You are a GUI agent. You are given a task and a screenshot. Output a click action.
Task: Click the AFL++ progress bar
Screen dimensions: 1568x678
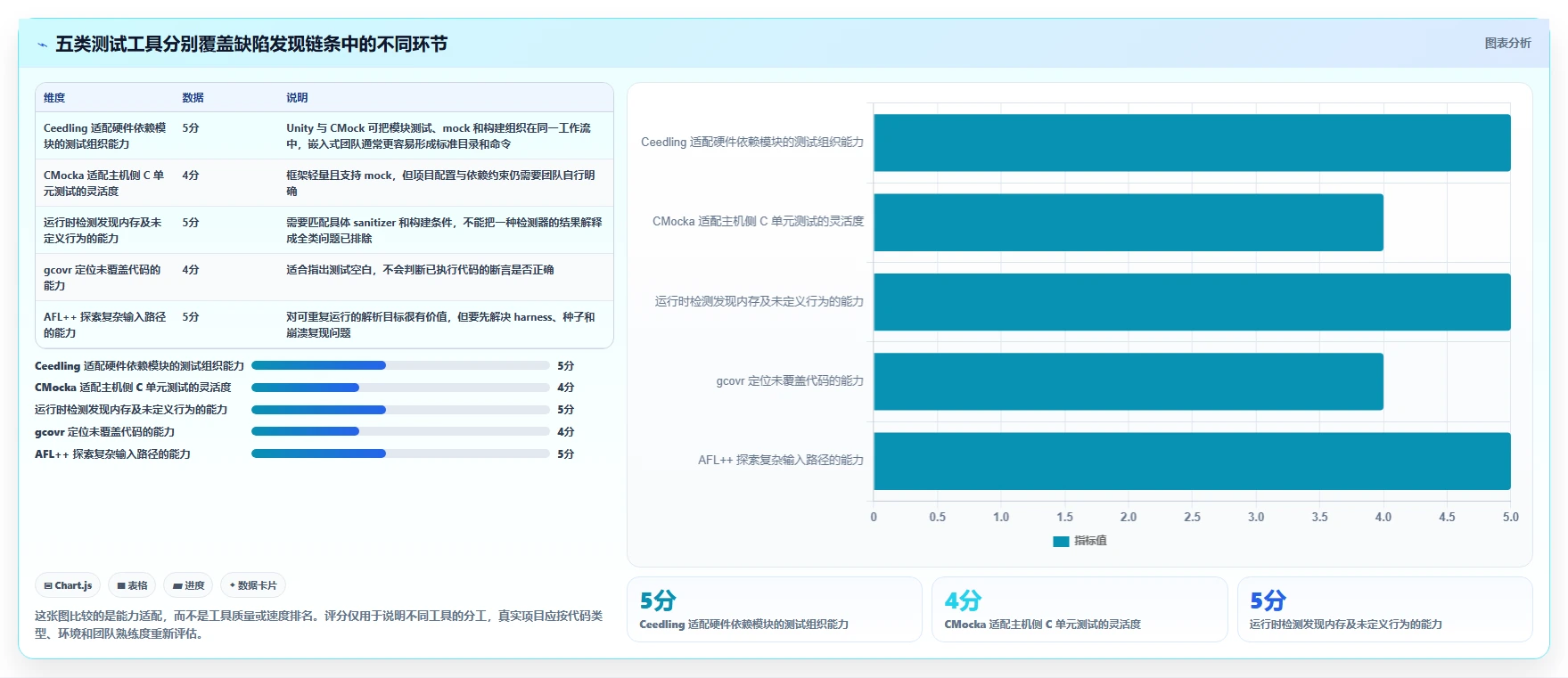(400, 453)
